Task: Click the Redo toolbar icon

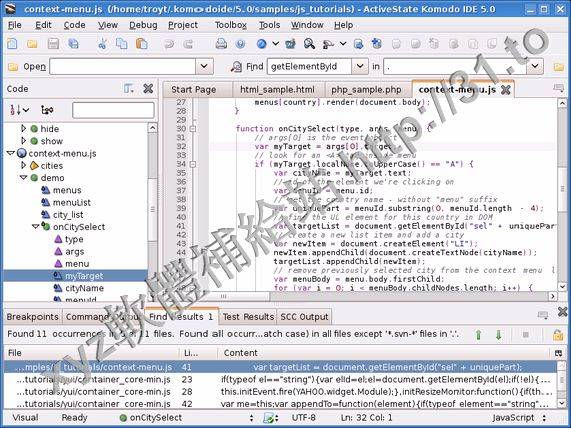Action: point(188,44)
